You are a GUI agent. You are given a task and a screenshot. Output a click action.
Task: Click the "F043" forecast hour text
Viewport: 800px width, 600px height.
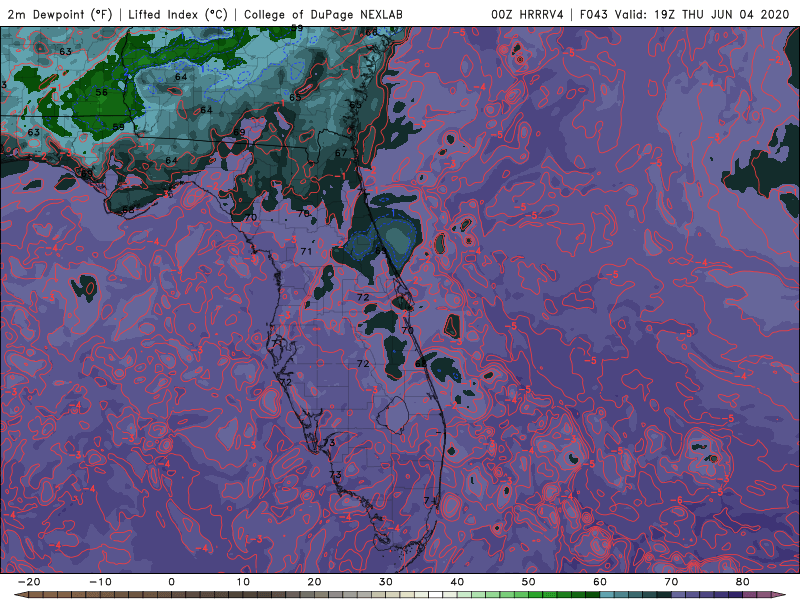(593, 14)
